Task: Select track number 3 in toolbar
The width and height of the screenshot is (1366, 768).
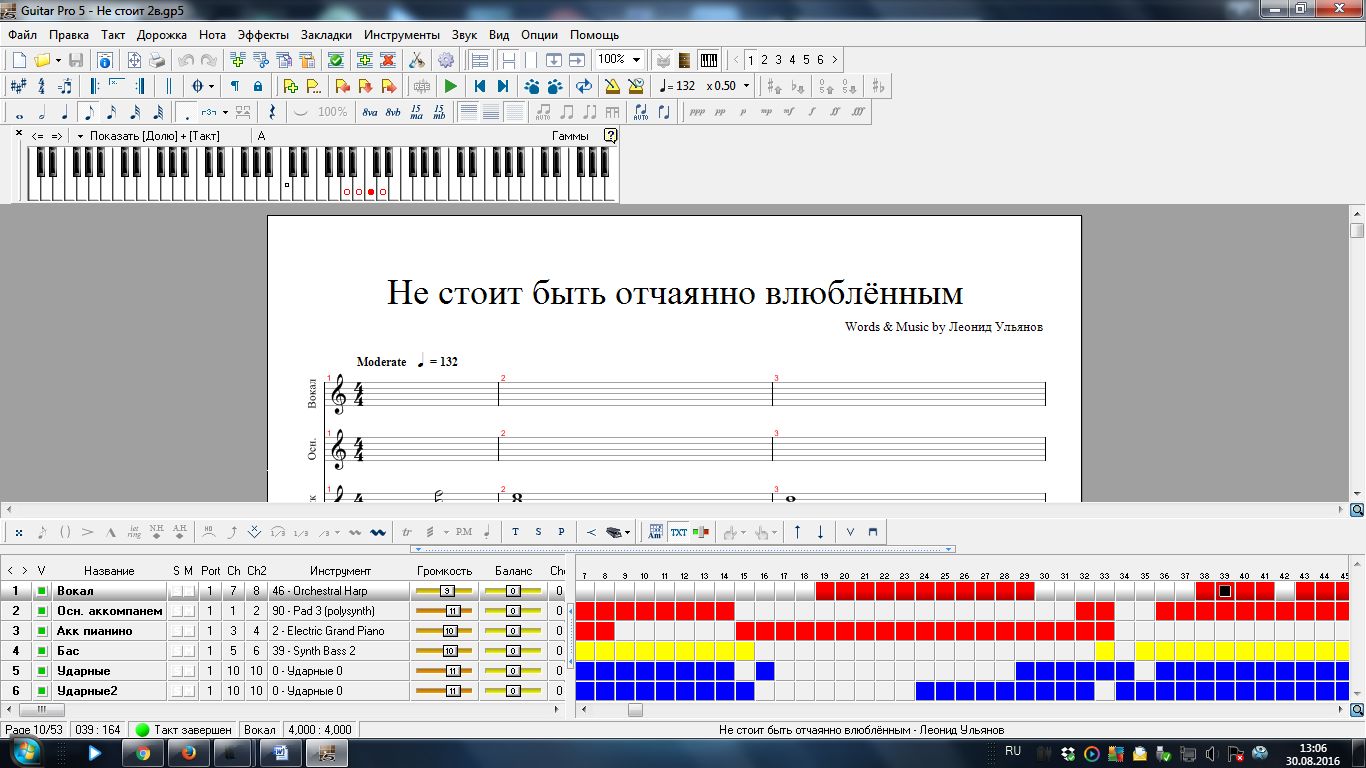Action: click(778, 60)
